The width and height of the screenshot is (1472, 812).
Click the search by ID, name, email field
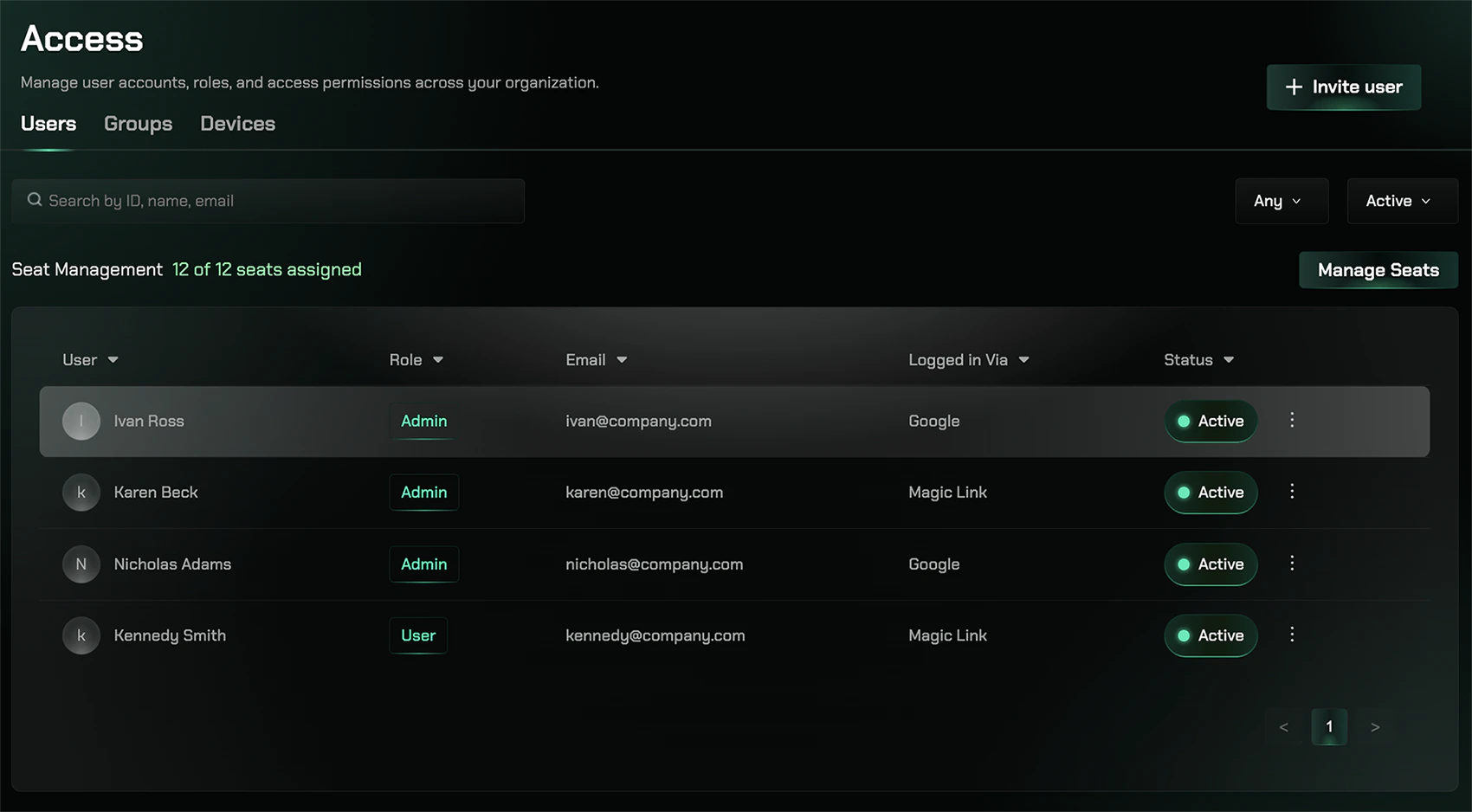[268, 201]
